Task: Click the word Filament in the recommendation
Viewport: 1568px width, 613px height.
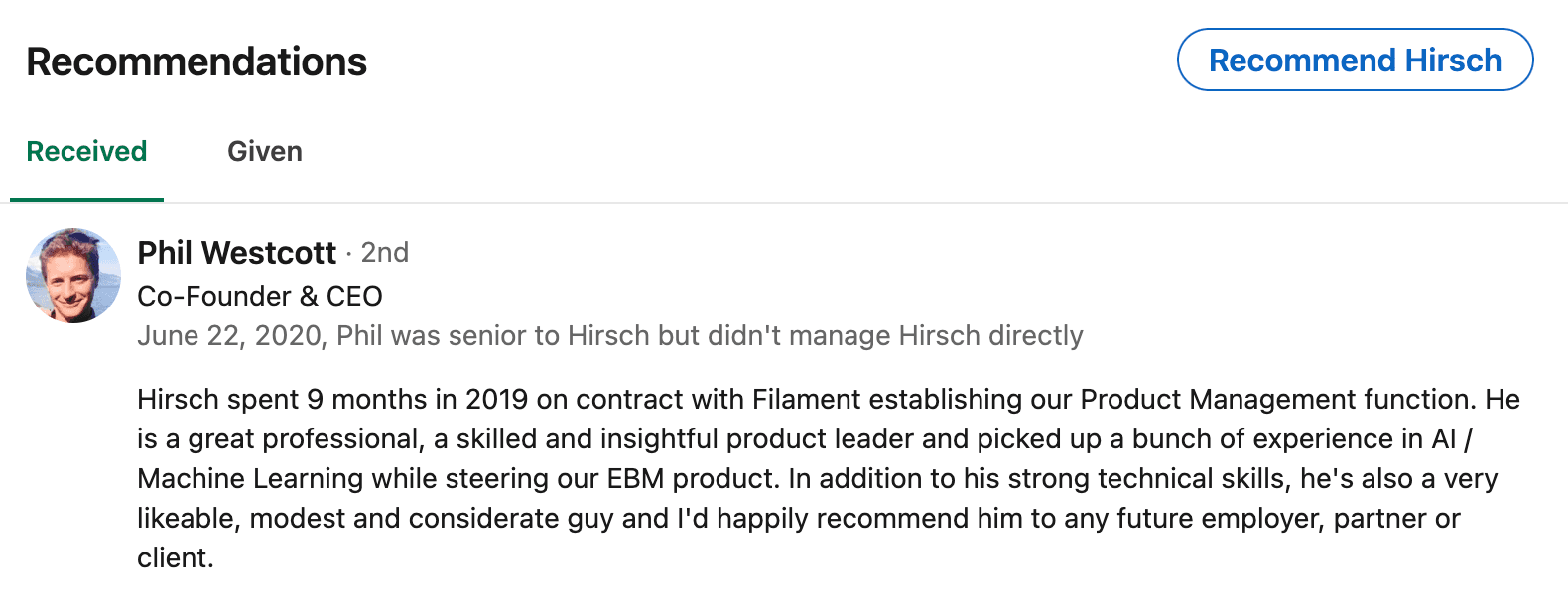Action: click(x=807, y=399)
